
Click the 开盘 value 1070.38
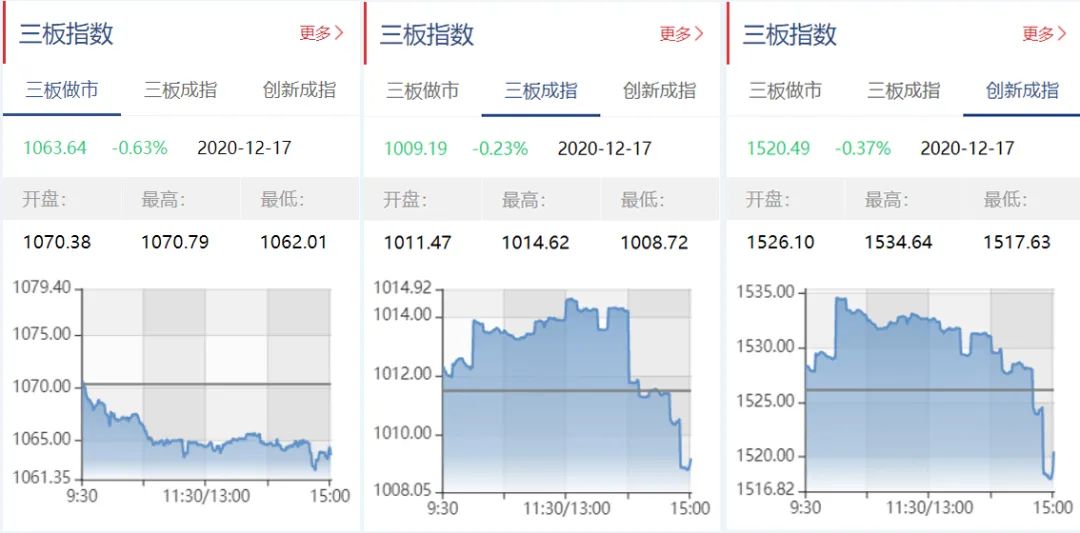[x=57, y=242]
